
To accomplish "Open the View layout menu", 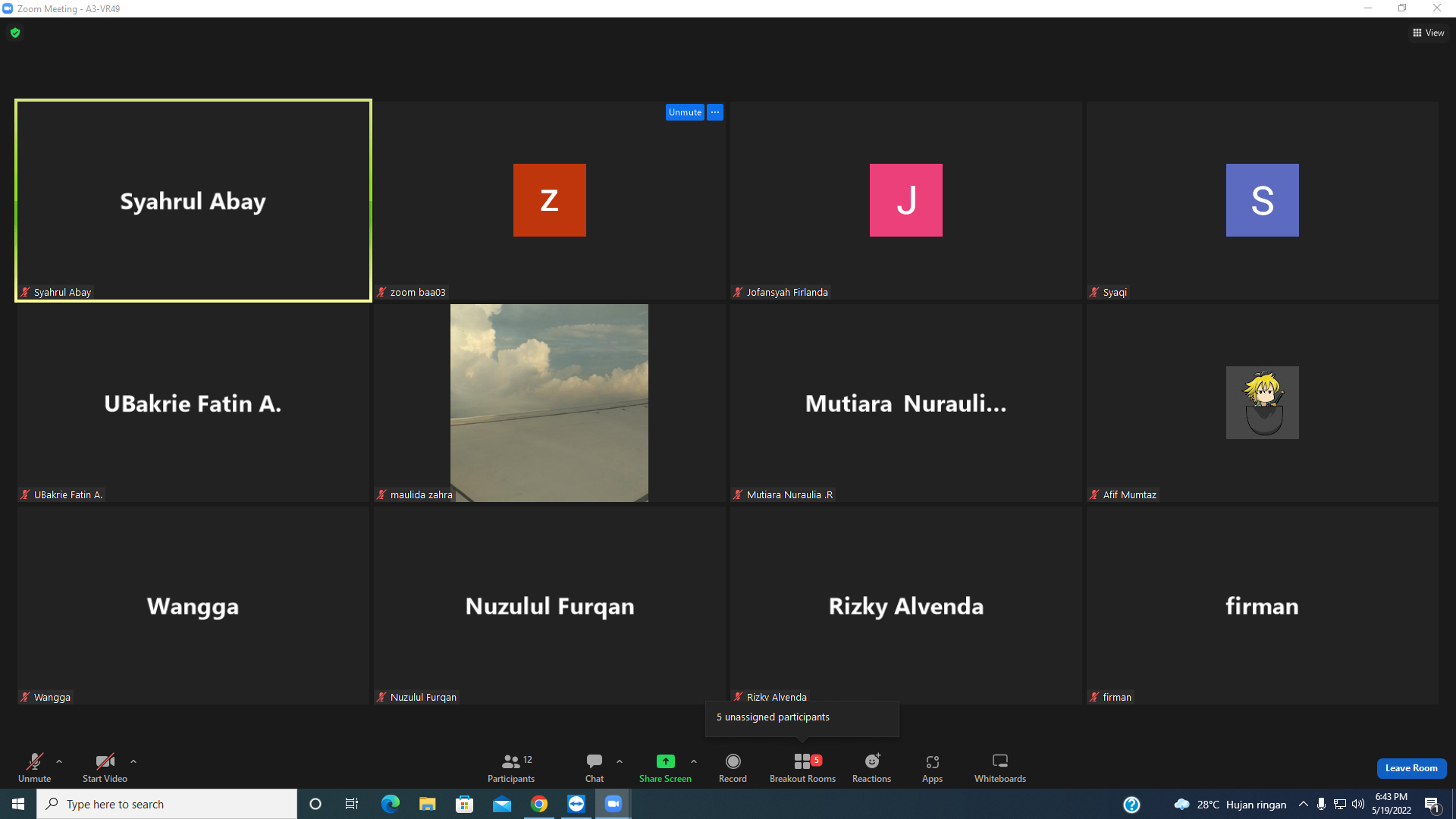I will pyautogui.click(x=1429, y=33).
